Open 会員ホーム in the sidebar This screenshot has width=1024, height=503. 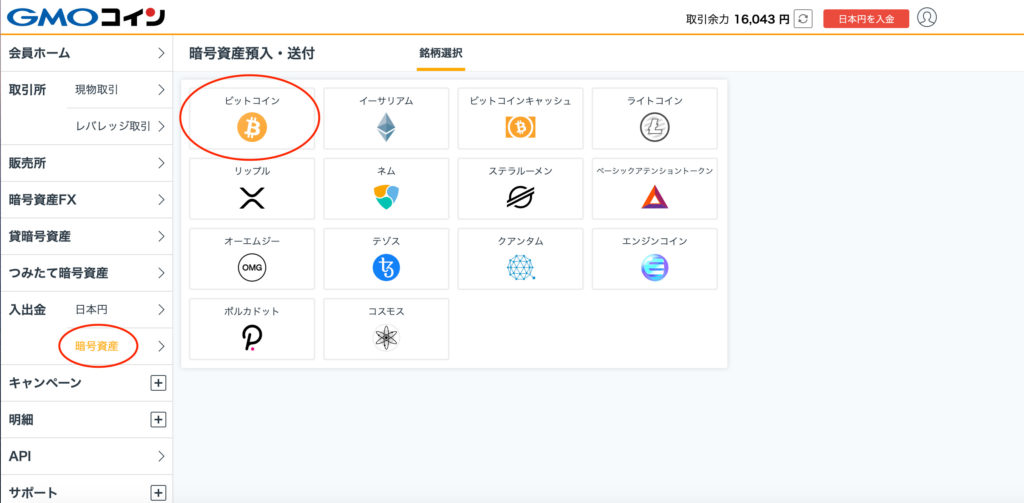click(x=86, y=54)
